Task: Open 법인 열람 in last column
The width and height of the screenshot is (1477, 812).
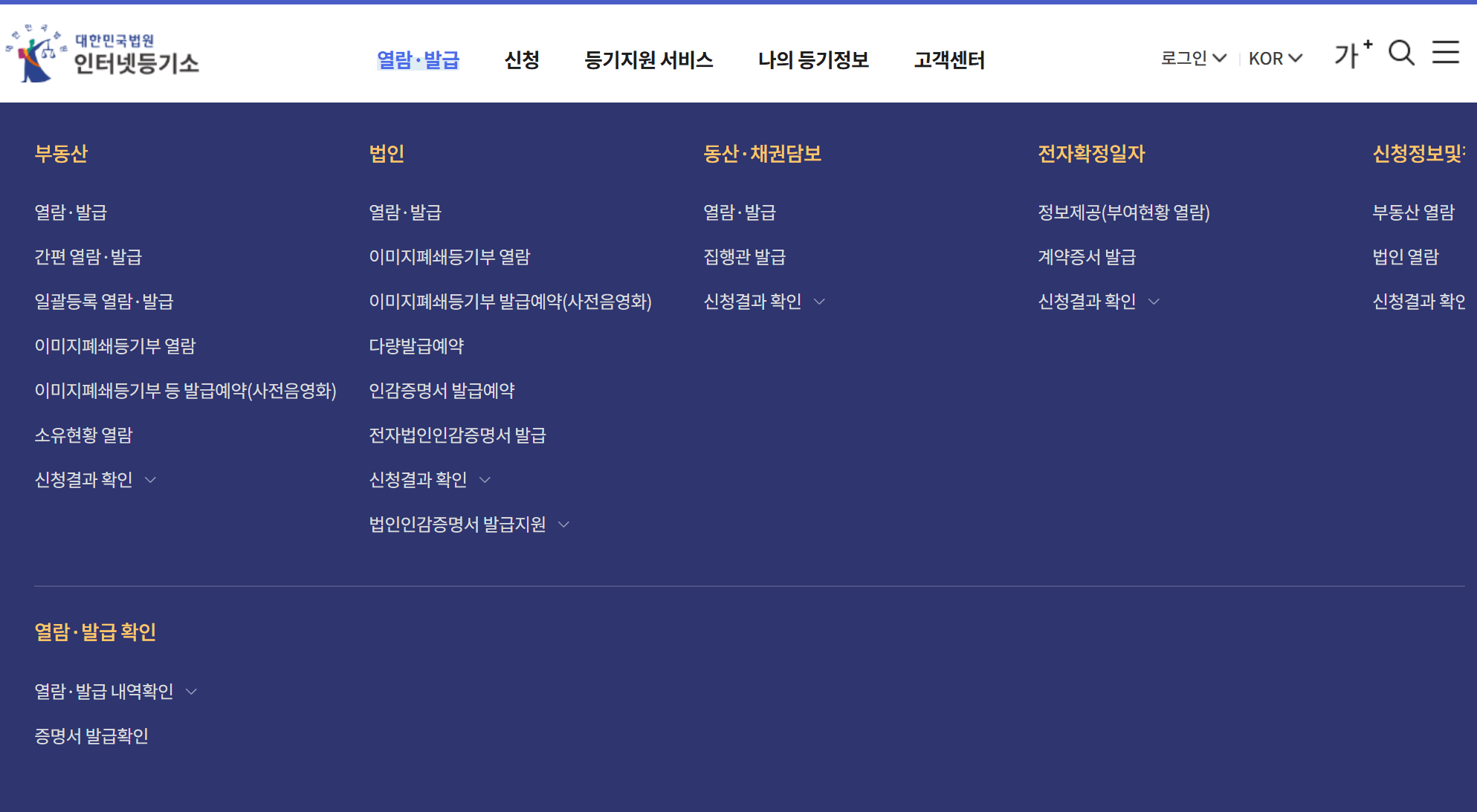Action: point(1406,256)
